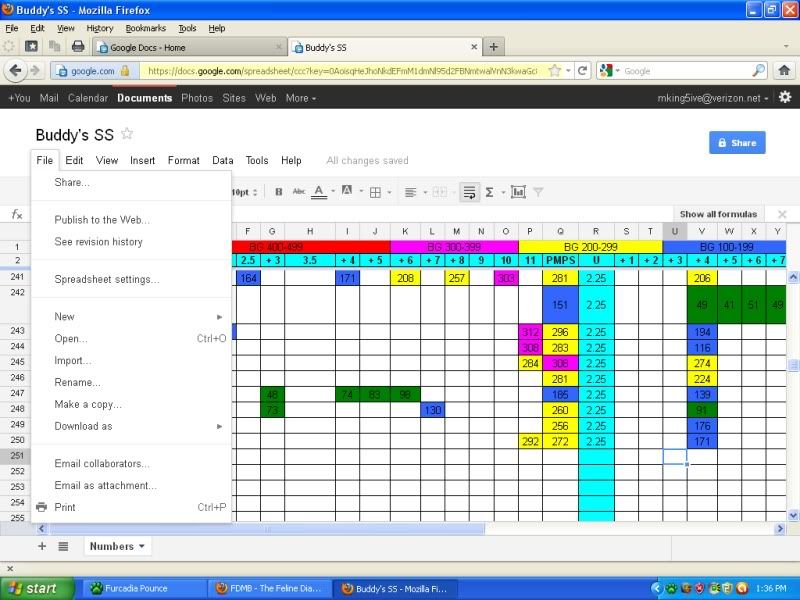The width and height of the screenshot is (800, 600).
Task: Click the bookmark star in address bar
Action: tap(555, 71)
